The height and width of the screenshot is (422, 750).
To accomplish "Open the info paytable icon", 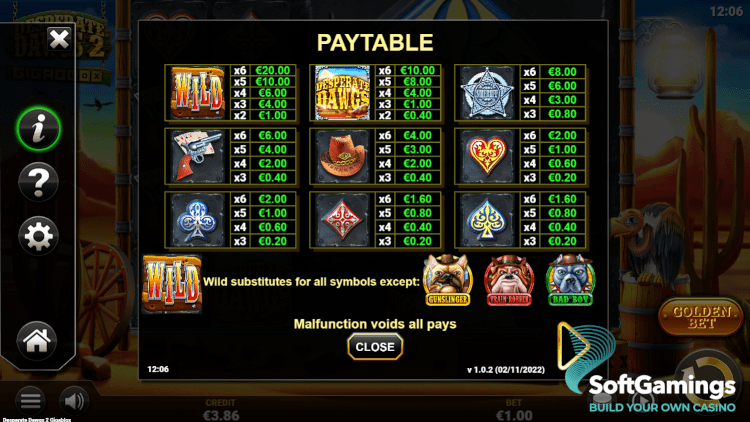I will pyautogui.click(x=39, y=129).
